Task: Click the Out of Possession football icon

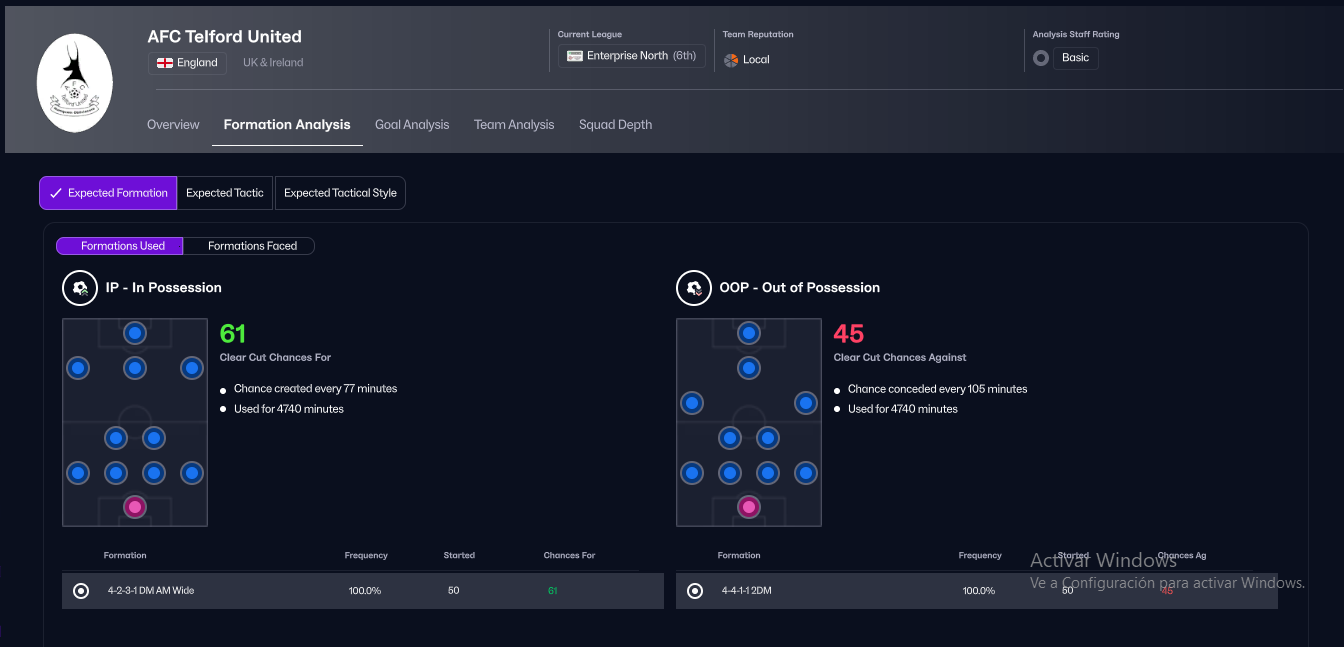Action: [694, 288]
